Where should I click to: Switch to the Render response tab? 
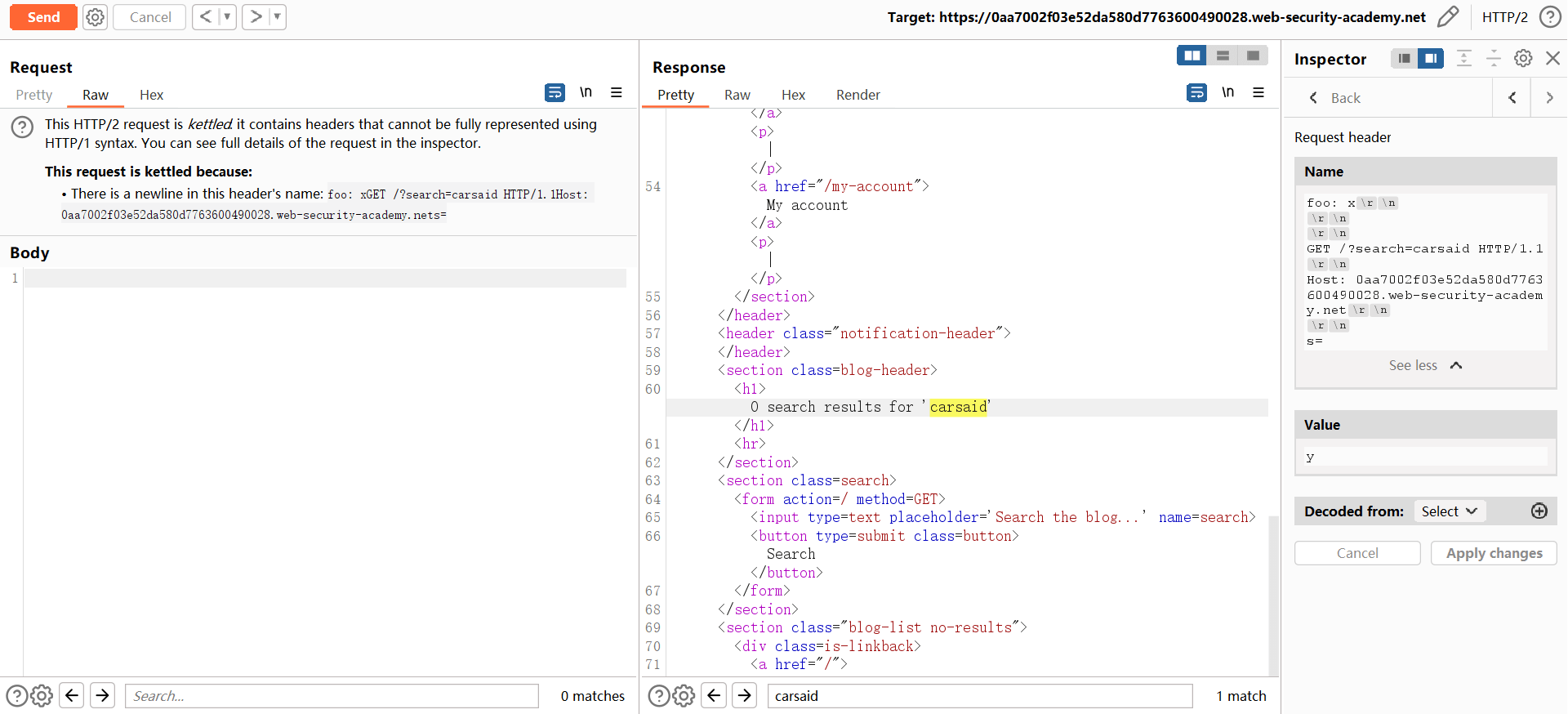(857, 95)
